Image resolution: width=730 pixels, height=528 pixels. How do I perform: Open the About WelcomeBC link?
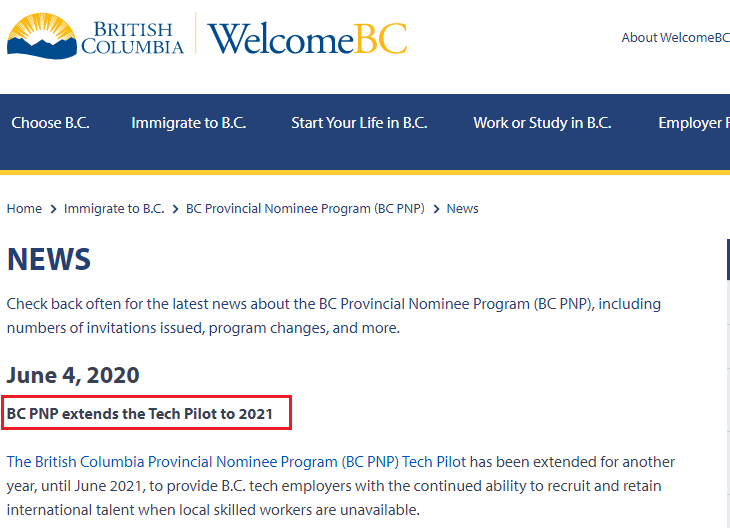click(675, 37)
